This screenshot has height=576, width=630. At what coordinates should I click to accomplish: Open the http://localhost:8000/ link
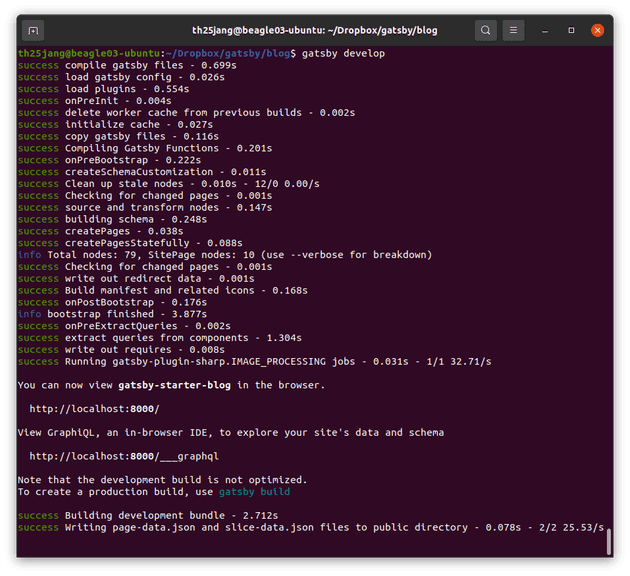click(94, 408)
